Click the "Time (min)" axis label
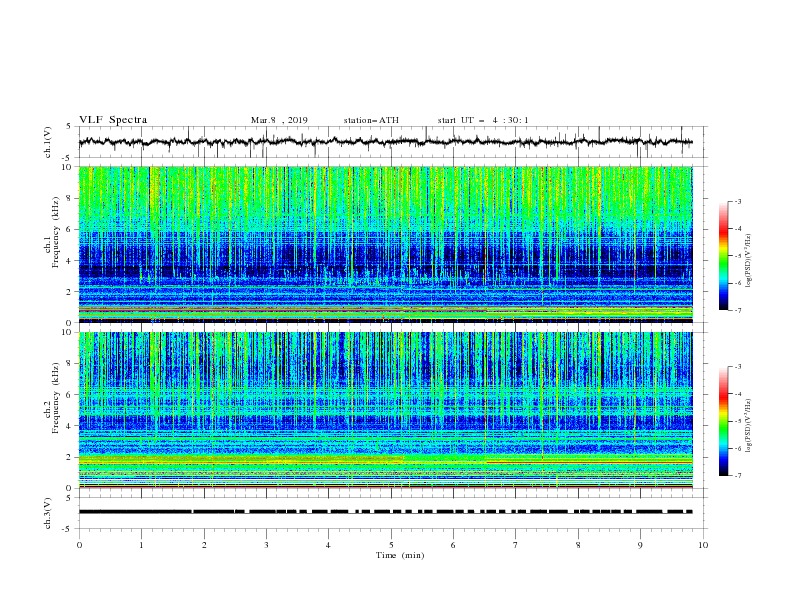 pos(400,555)
